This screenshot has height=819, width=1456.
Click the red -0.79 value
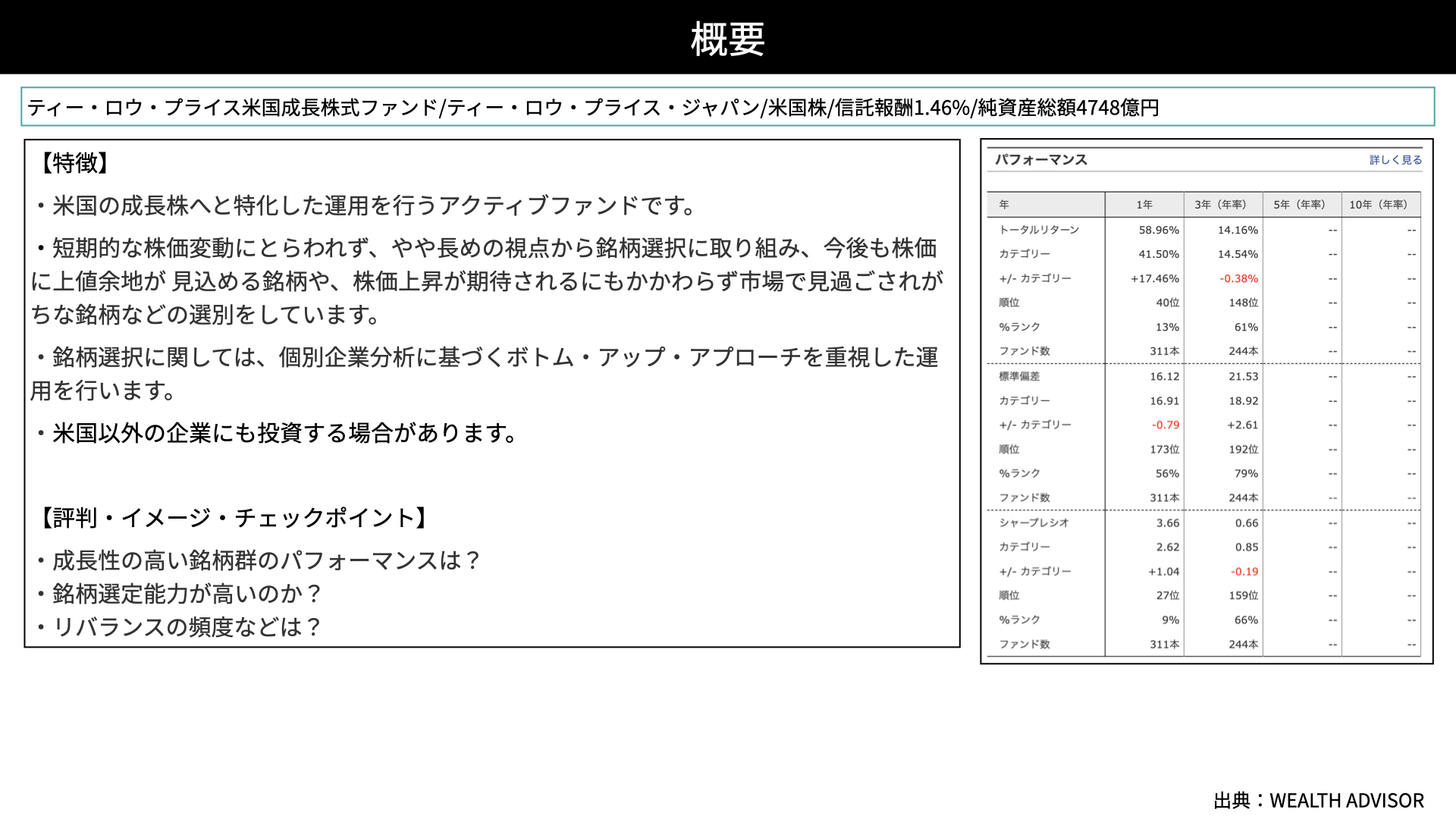point(1166,425)
